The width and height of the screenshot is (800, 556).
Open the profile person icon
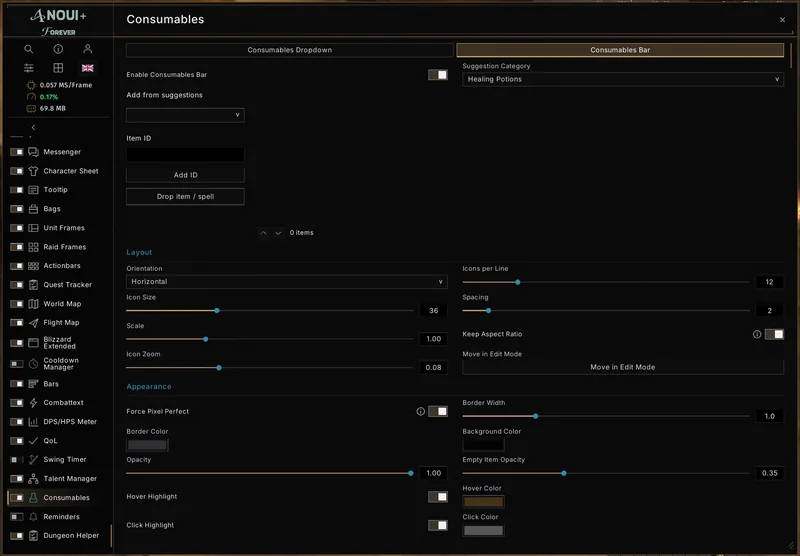pyautogui.click(x=88, y=49)
